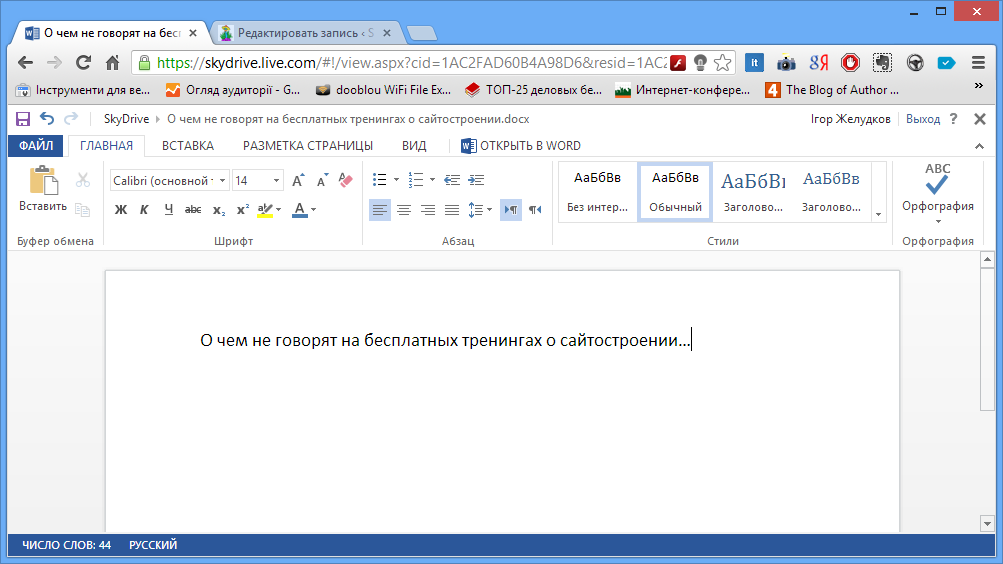Click the Save icon in the top toolbar
This screenshot has width=1003, height=564.
coord(23,119)
